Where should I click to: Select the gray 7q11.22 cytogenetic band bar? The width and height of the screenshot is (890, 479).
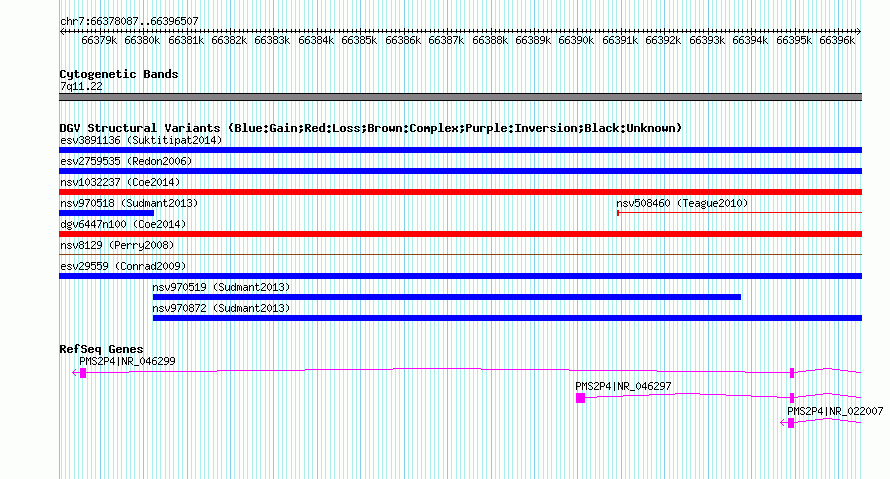click(460, 97)
